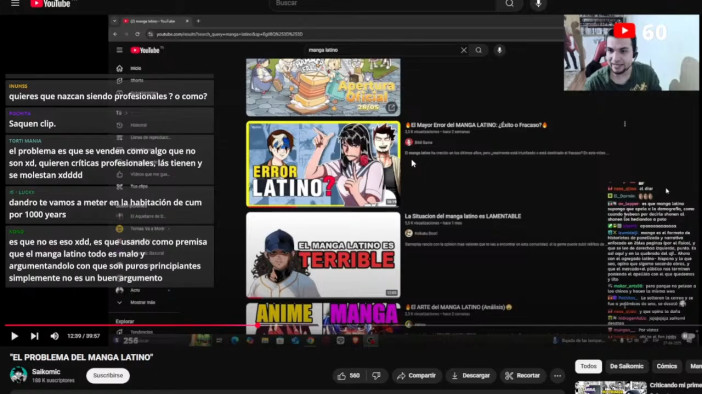Close the recorded browser's manga latino tab
Image resolution: width=702 pixels, height=394 pixels.
coord(187,21)
